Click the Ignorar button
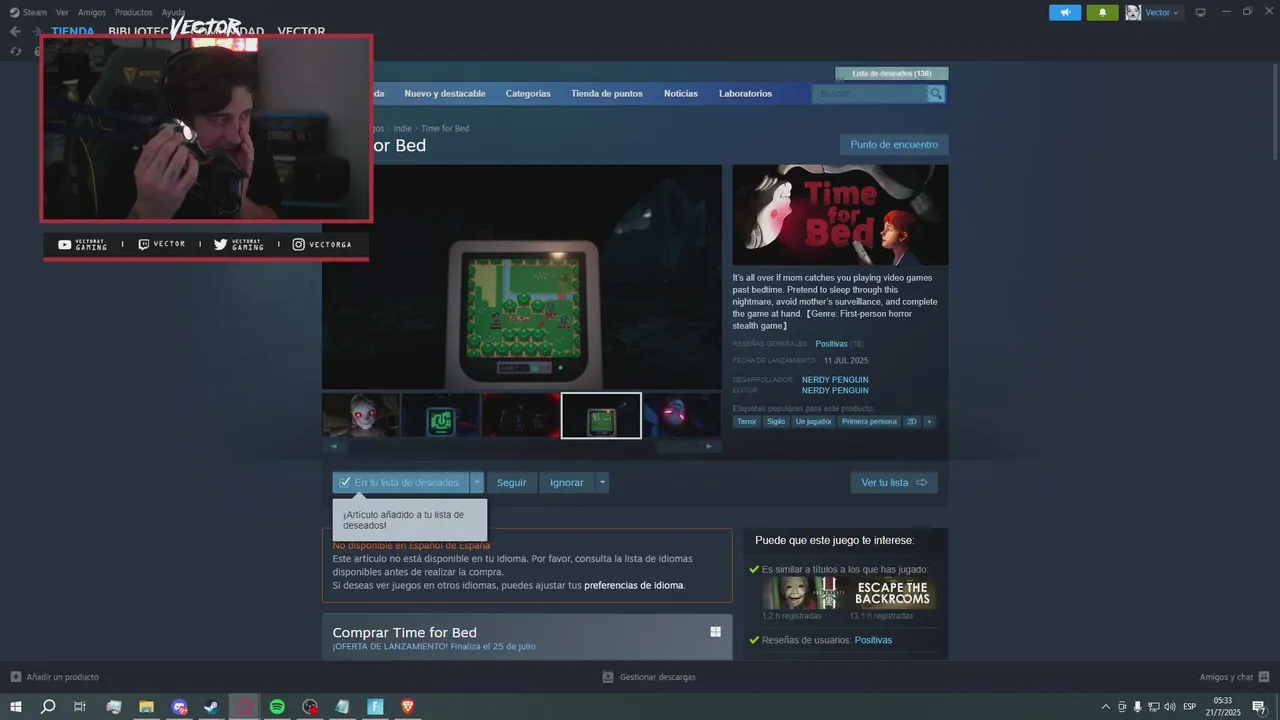The height and width of the screenshot is (720, 1280). [567, 482]
